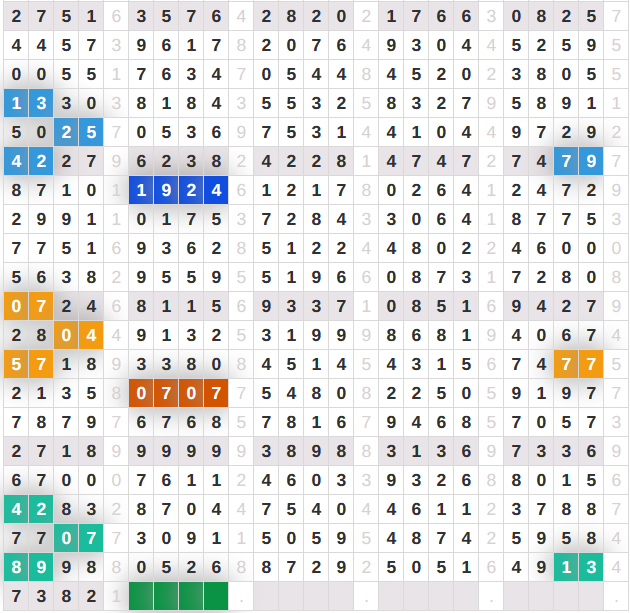Click the second orange 7 in orange 77 pair

pyautogui.click(x=592, y=364)
